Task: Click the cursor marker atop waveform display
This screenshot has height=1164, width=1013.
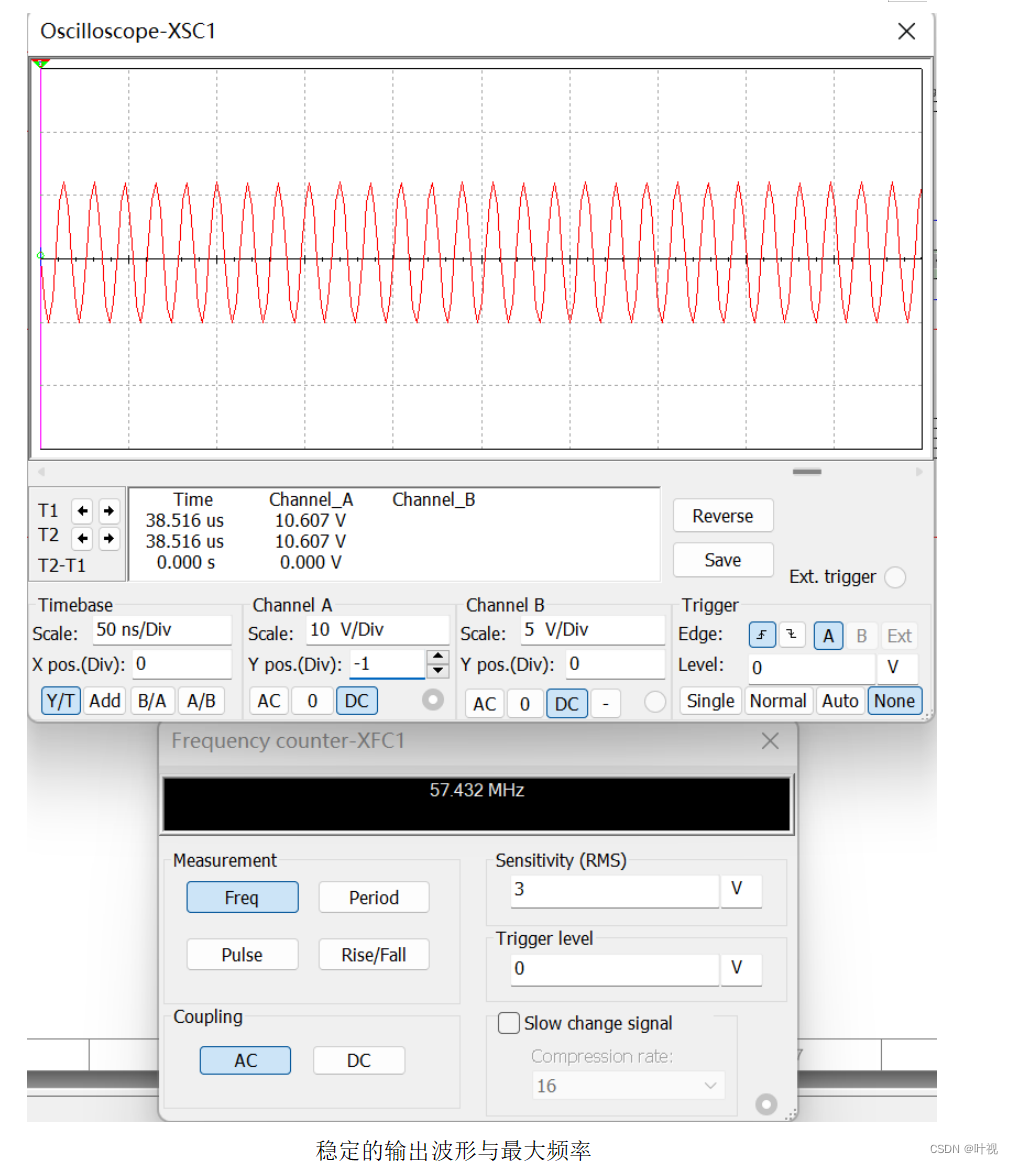Action: pyautogui.click(x=41, y=64)
